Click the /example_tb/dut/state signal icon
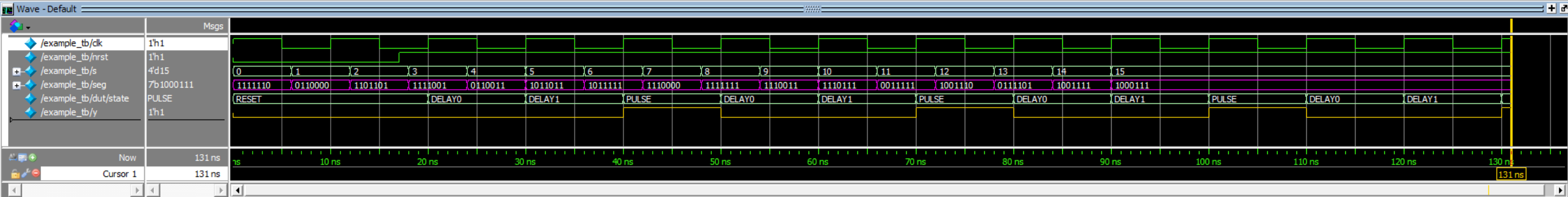1568x197 pixels. pyautogui.click(x=30, y=98)
